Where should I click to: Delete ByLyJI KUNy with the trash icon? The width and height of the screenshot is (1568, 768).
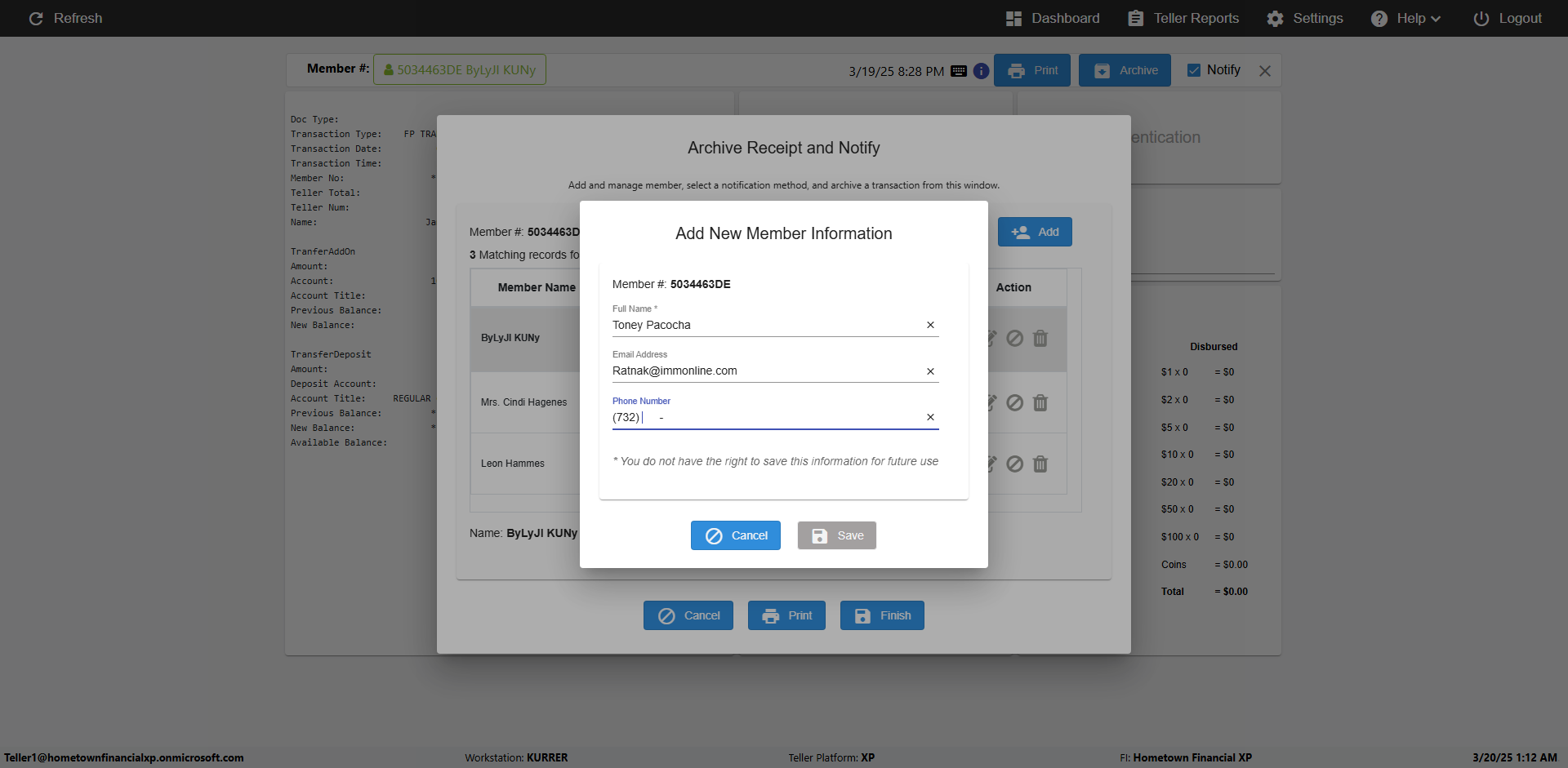pos(1040,338)
